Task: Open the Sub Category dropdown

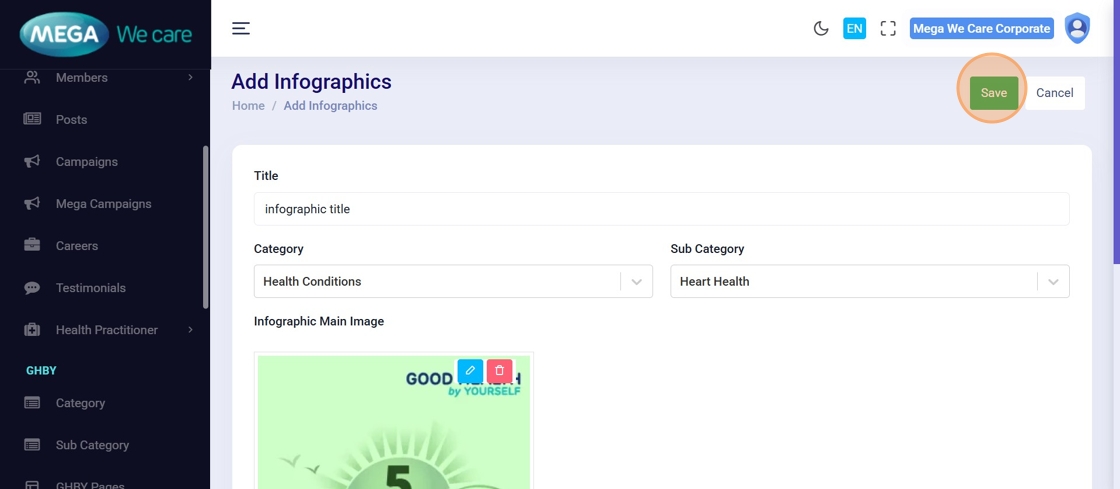Action: (x=869, y=282)
